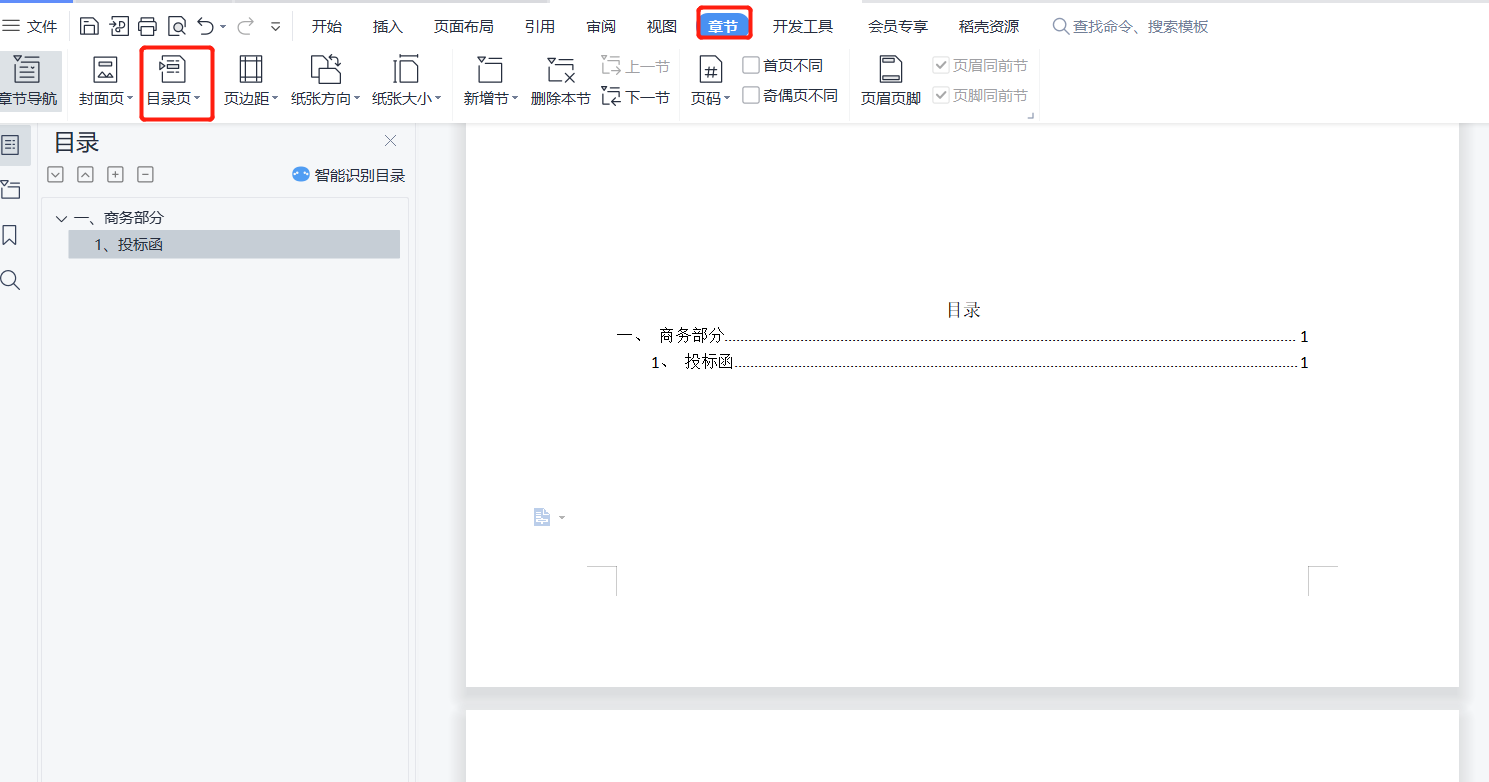Switch to the 开发工具 tab
1489x782 pixels.
pyautogui.click(x=803, y=27)
